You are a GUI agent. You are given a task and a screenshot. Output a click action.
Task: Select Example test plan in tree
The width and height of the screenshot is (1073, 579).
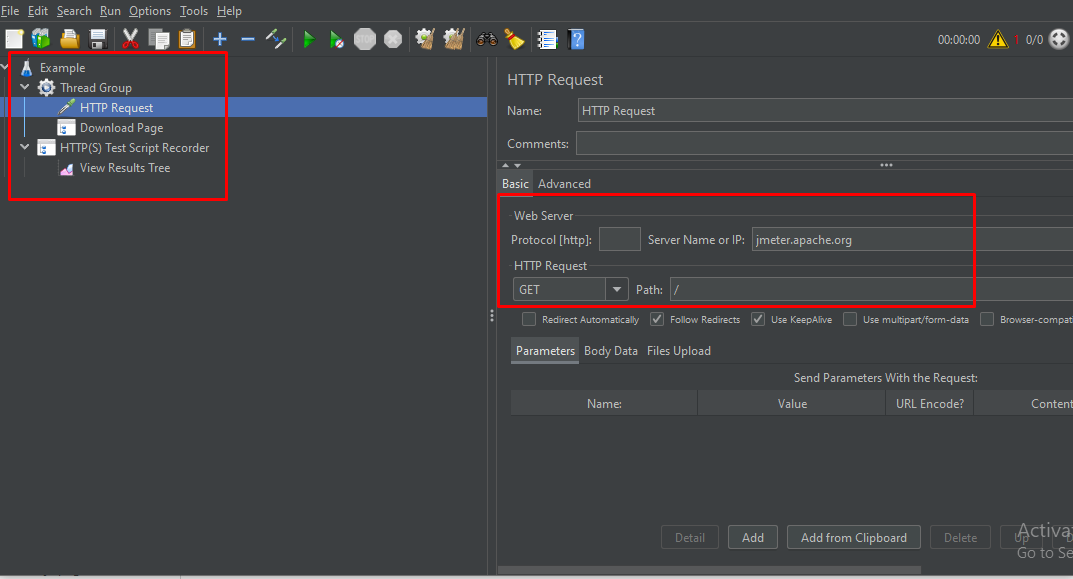(x=62, y=67)
